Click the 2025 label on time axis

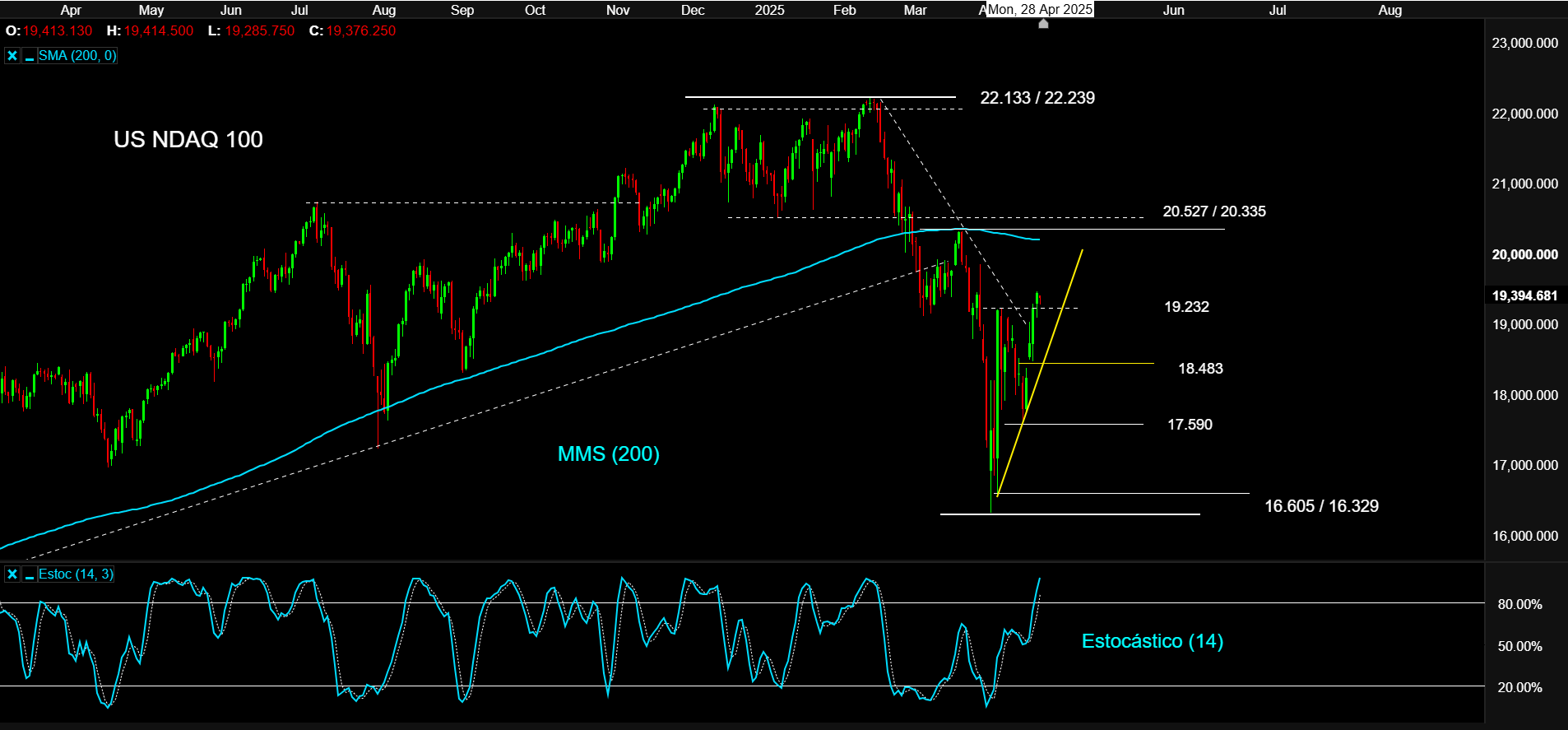(x=769, y=10)
